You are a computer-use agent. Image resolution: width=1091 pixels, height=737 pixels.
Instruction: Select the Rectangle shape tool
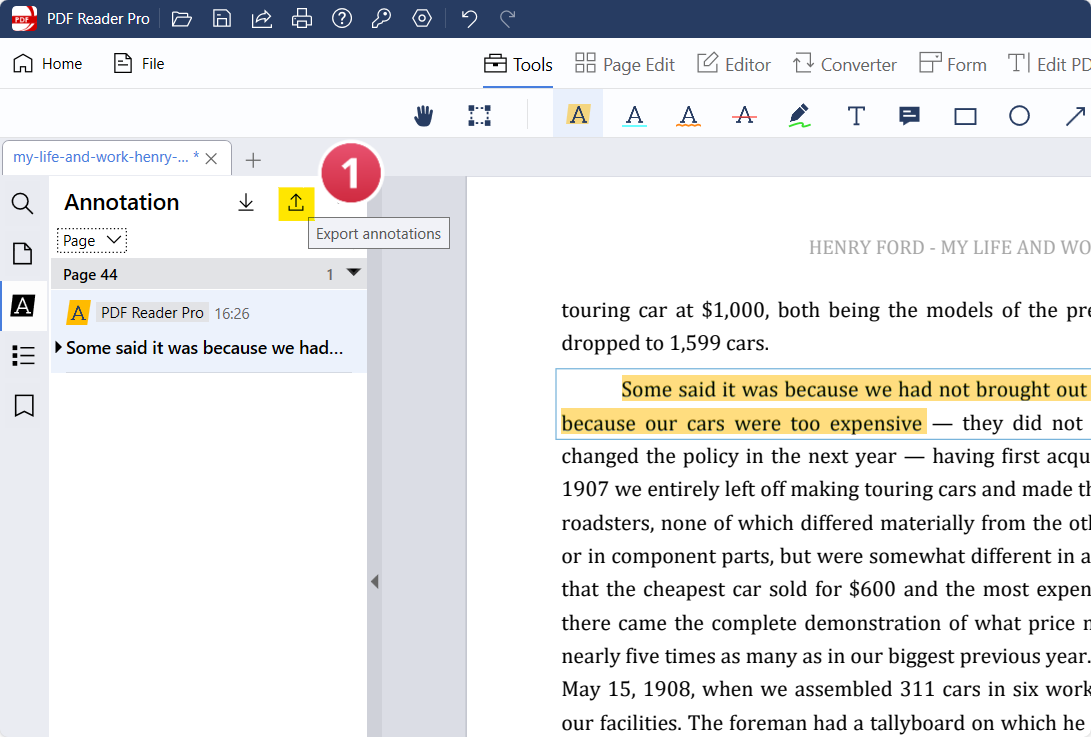(965, 116)
